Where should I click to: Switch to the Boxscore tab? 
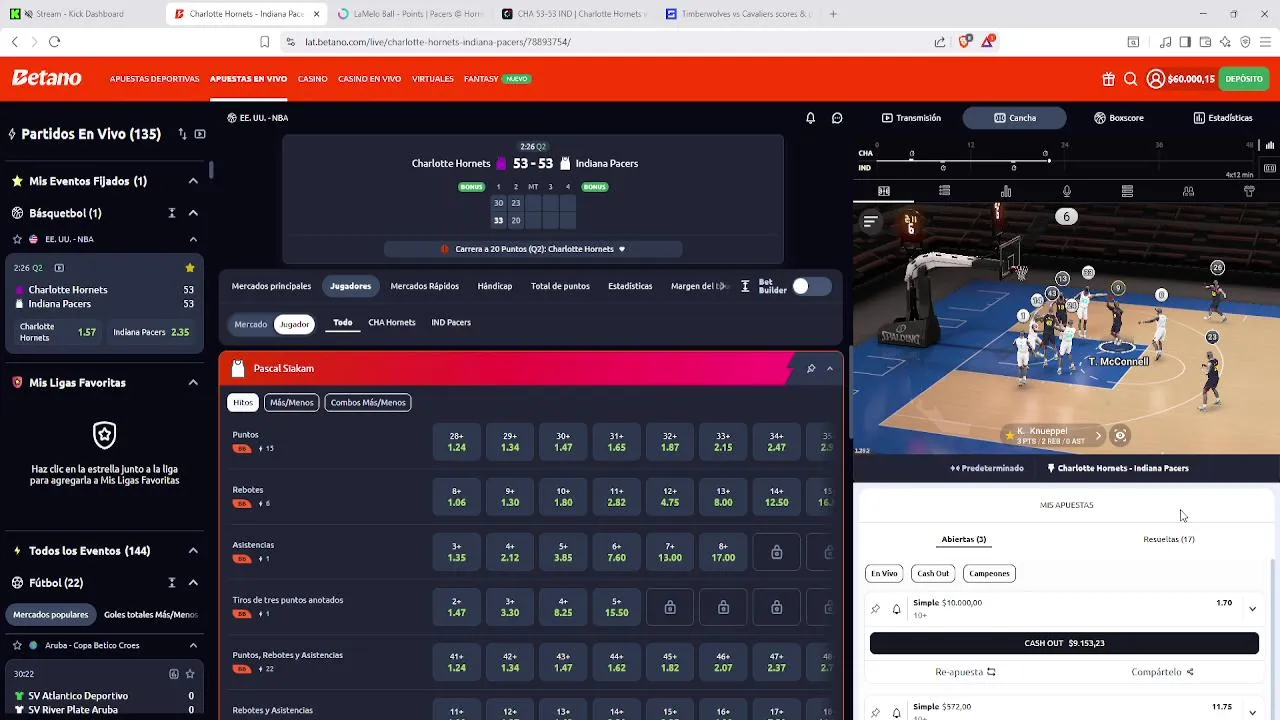(1118, 118)
